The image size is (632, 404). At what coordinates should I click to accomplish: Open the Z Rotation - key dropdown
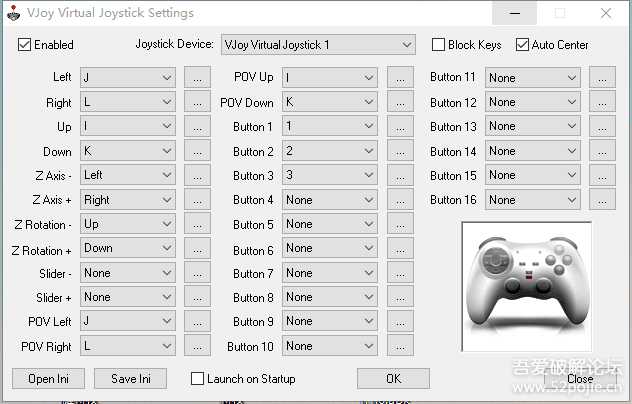[128, 224]
